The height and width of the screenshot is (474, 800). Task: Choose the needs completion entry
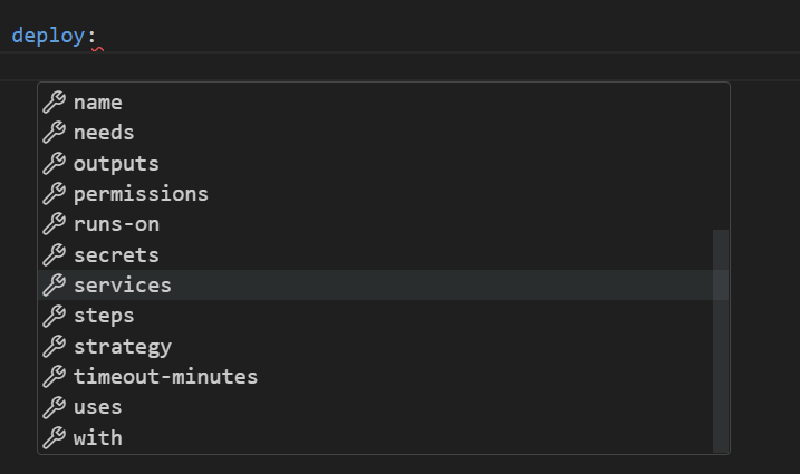click(x=104, y=132)
